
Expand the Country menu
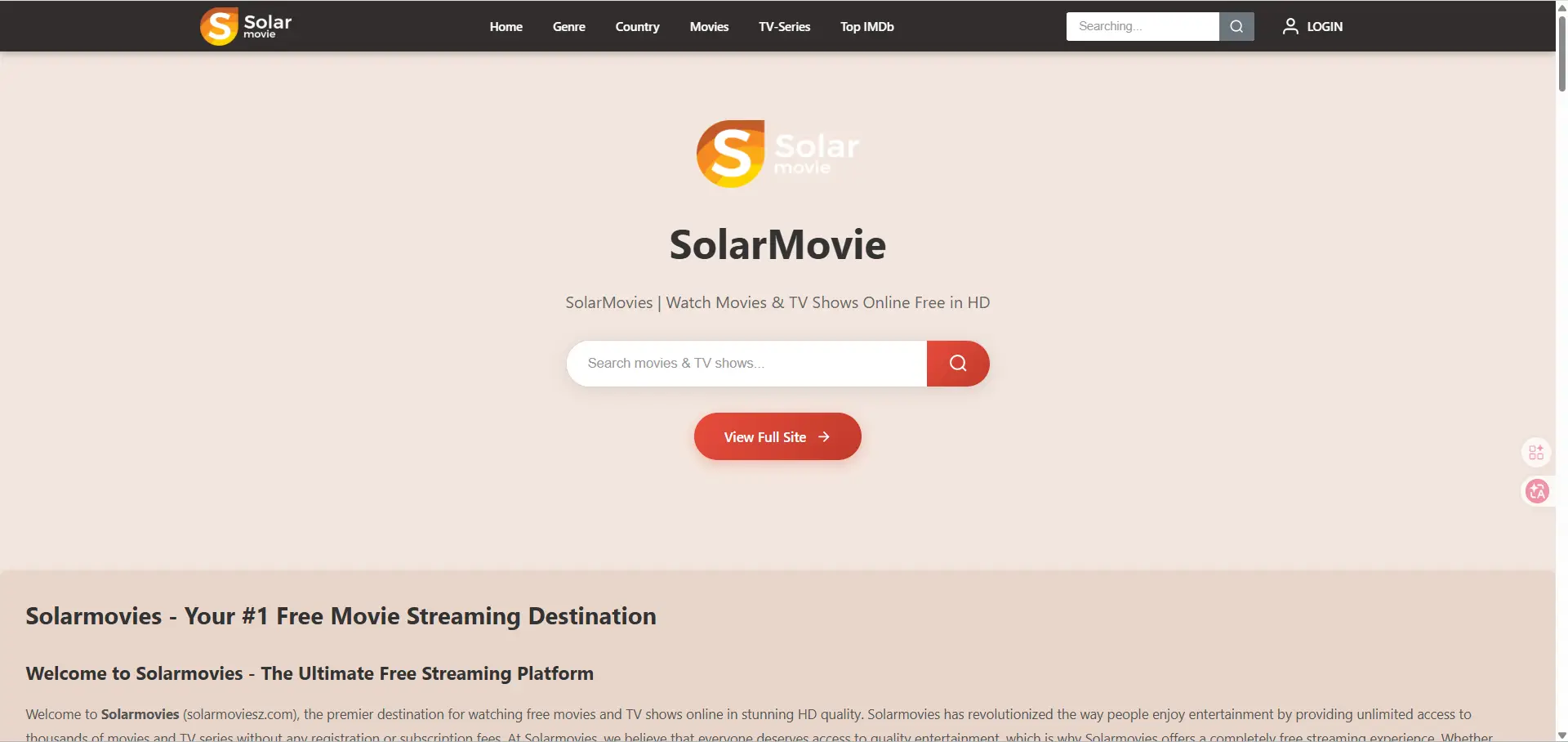(x=637, y=26)
